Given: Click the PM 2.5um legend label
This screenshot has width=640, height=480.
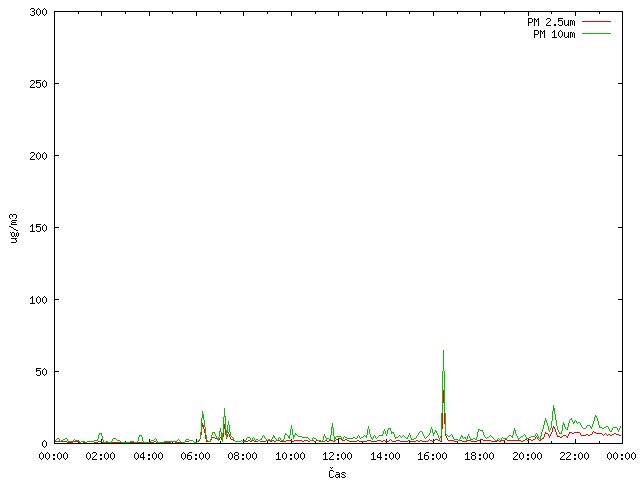Looking at the screenshot, I should (x=551, y=22).
